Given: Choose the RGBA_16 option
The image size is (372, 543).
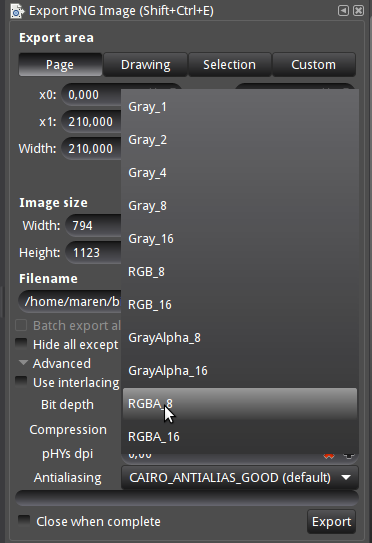Looking at the screenshot, I should [x=240, y=437].
